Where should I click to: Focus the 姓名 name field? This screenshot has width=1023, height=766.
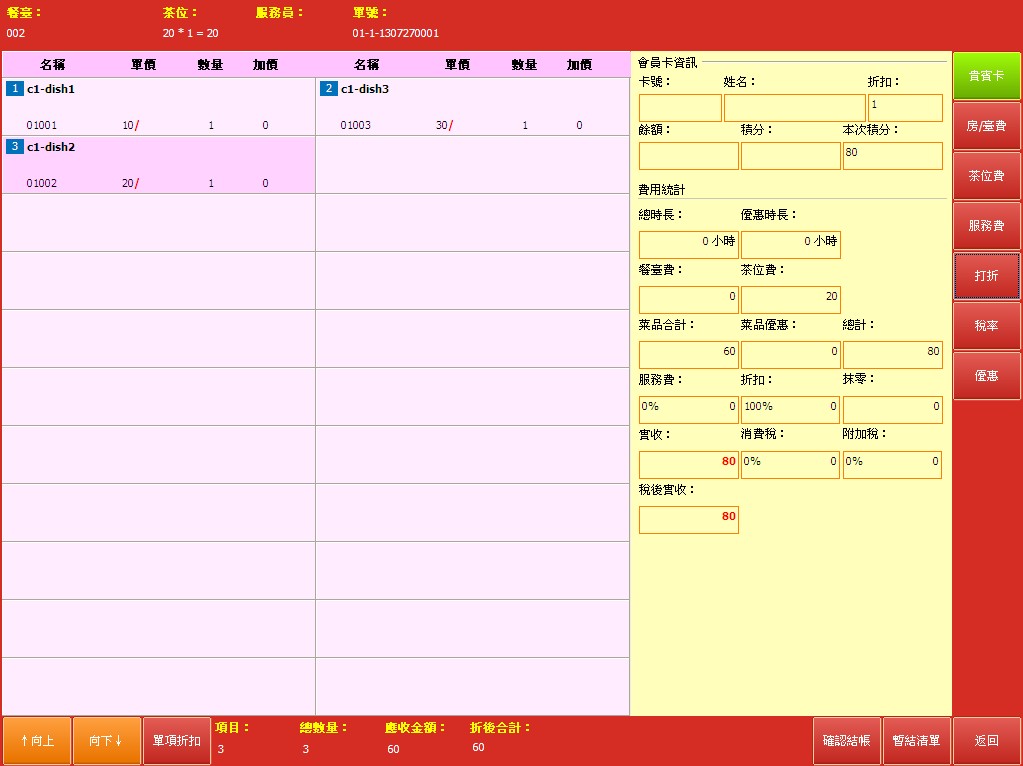tap(794, 108)
